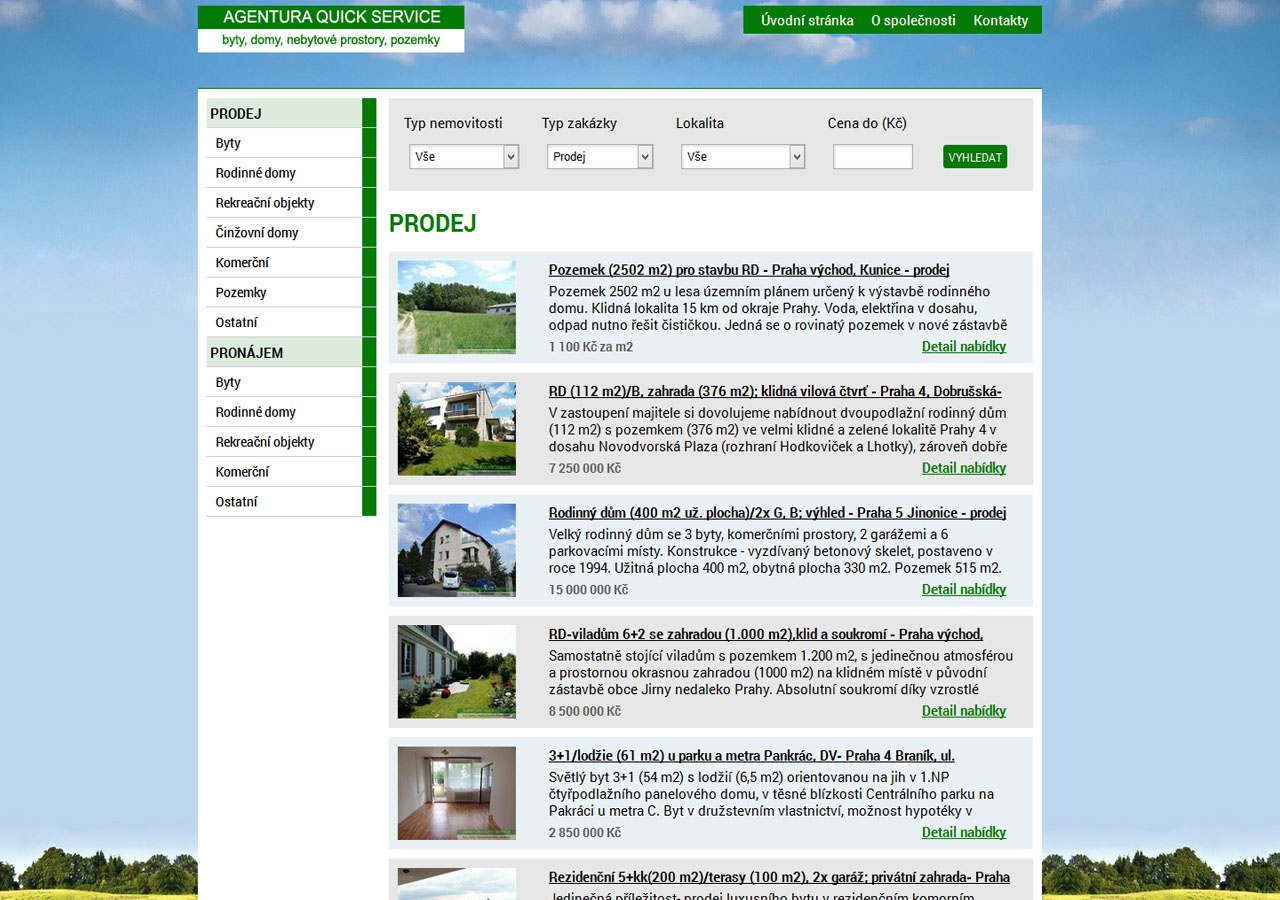1280x900 pixels.
Task: Open Rodinné domy in the PRODEJ section
Action: coord(291,173)
